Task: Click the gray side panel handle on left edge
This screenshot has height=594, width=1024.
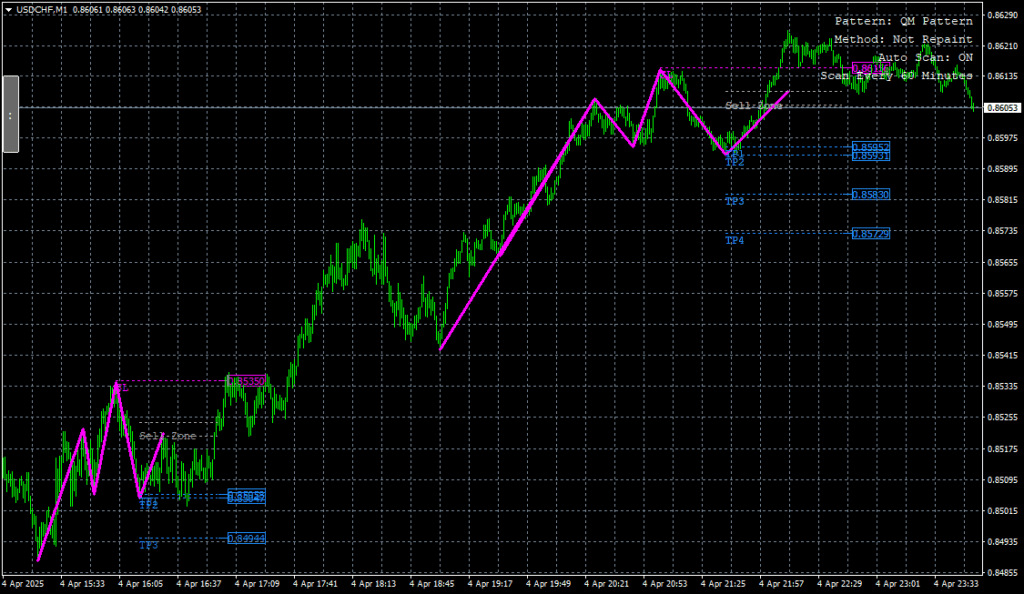Action: coord(11,114)
